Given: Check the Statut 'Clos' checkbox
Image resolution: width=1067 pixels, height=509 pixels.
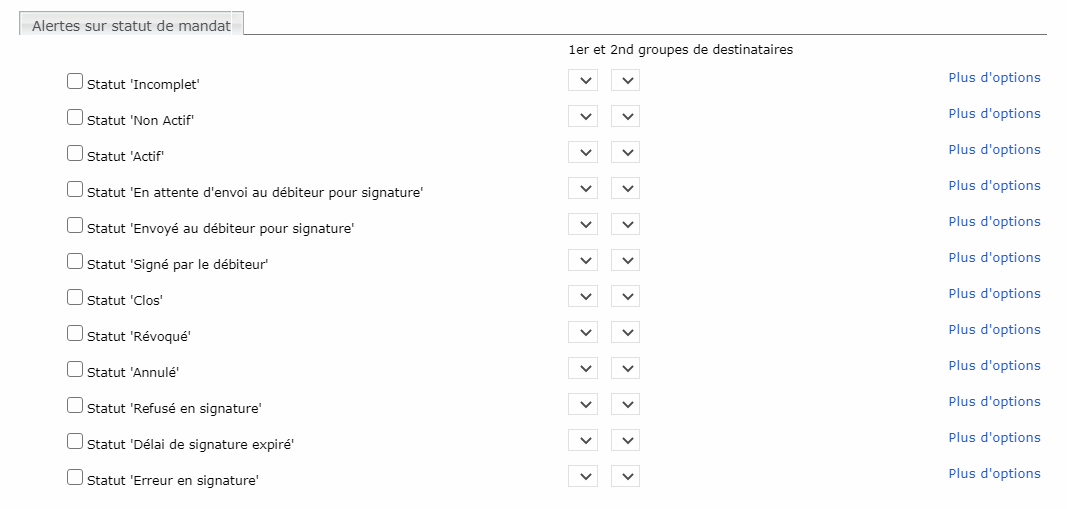Looking at the screenshot, I should click(75, 297).
